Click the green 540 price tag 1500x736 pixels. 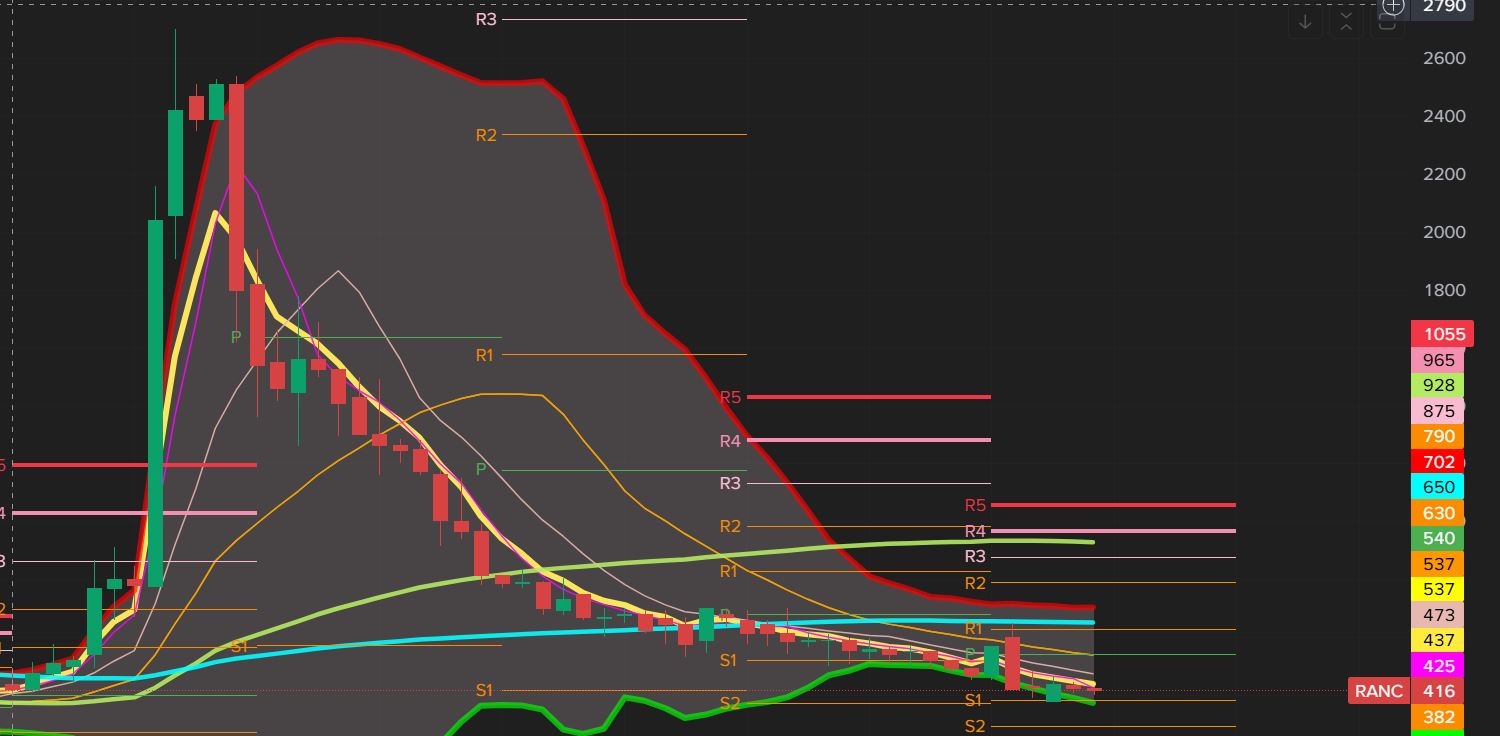[x=1438, y=538]
